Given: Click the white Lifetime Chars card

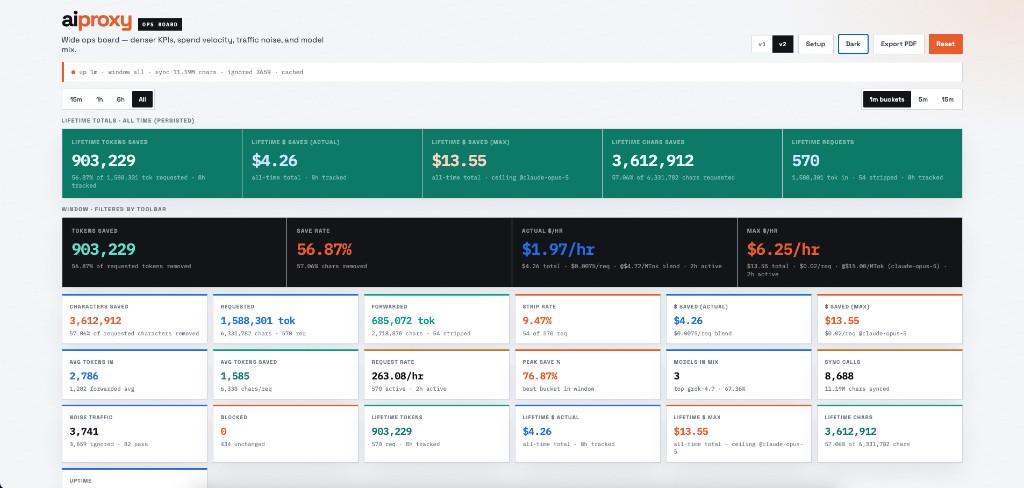Looking at the screenshot, I should click(889, 434).
